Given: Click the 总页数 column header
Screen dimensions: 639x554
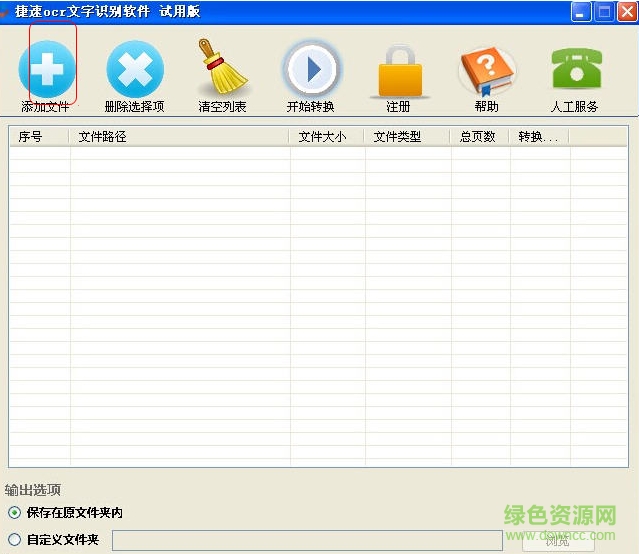Looking at the screenshot, I should (479, 137).
